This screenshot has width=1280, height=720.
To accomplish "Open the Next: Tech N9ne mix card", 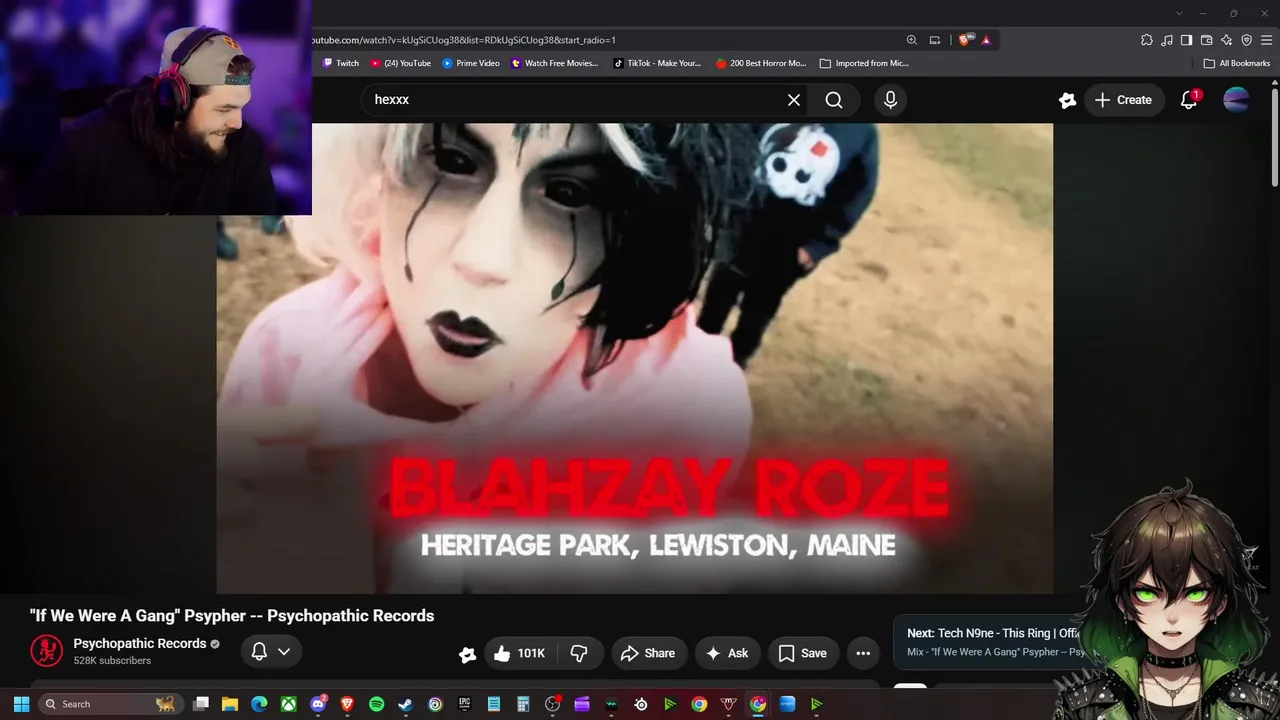I will click(x=990, y=642).
